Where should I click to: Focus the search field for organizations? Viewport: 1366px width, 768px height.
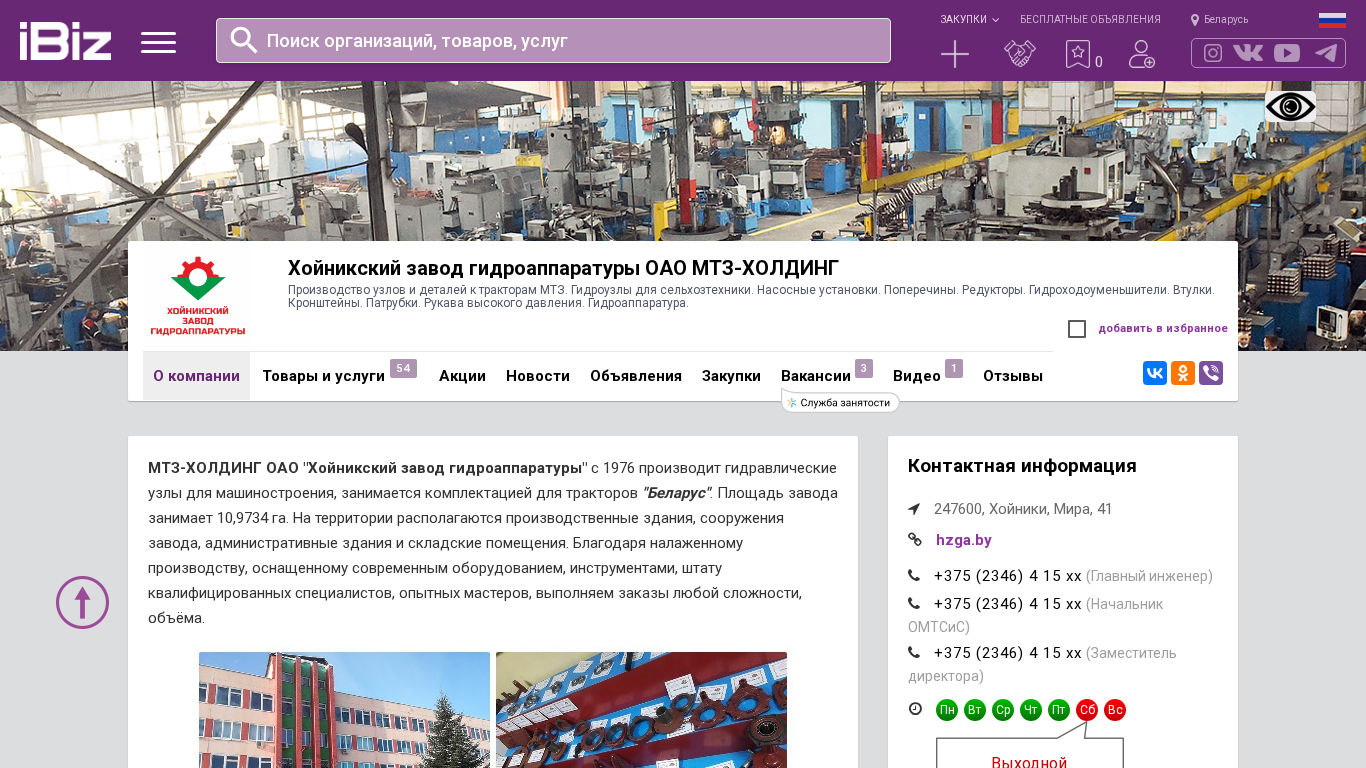pos(553,40)
